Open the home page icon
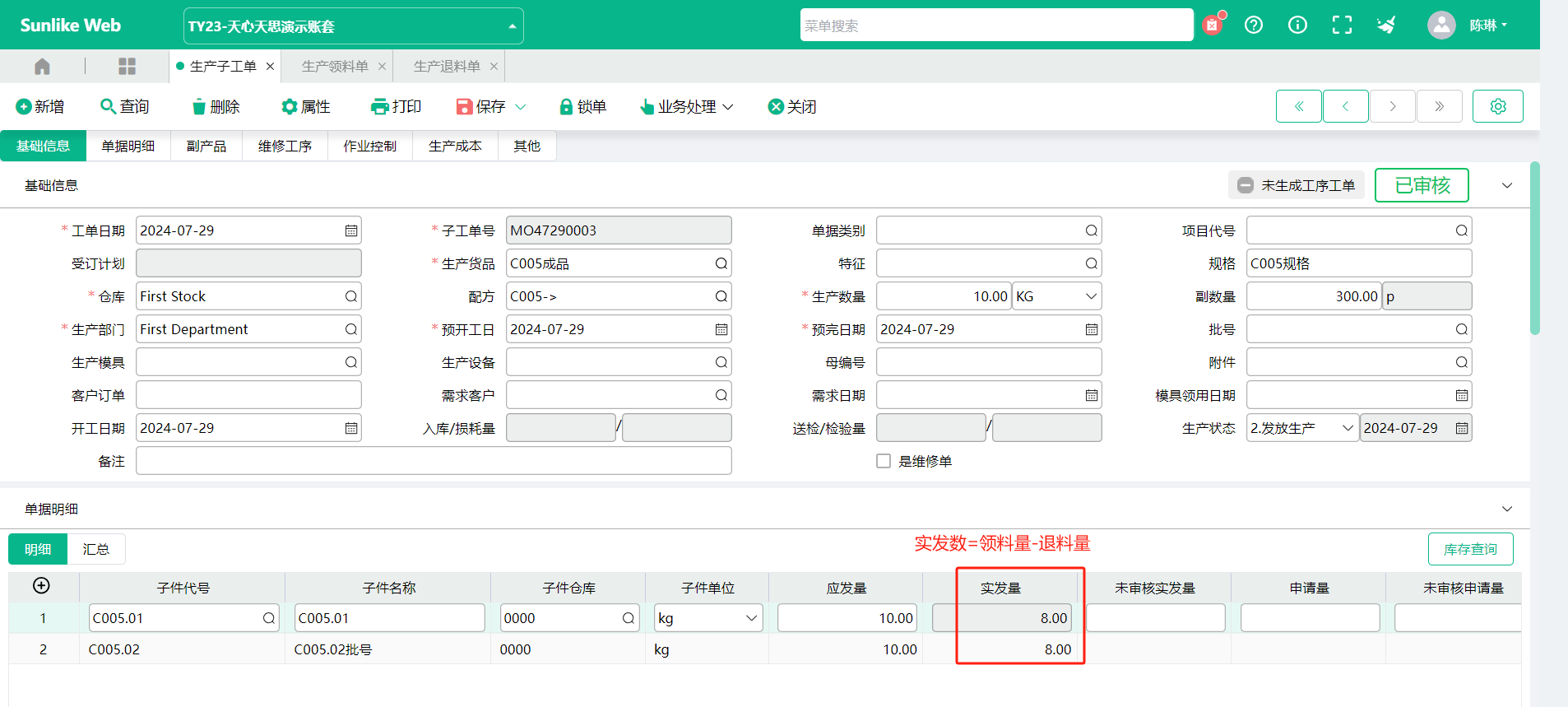This screenshot has width=1568, height=707. click(43, 66)
